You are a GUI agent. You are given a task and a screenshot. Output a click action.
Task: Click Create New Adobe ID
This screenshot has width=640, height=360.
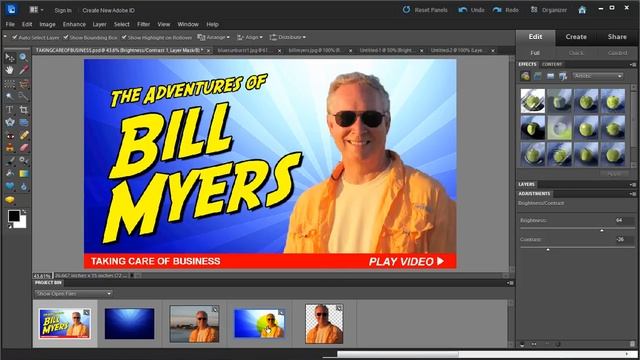(109, 10)
